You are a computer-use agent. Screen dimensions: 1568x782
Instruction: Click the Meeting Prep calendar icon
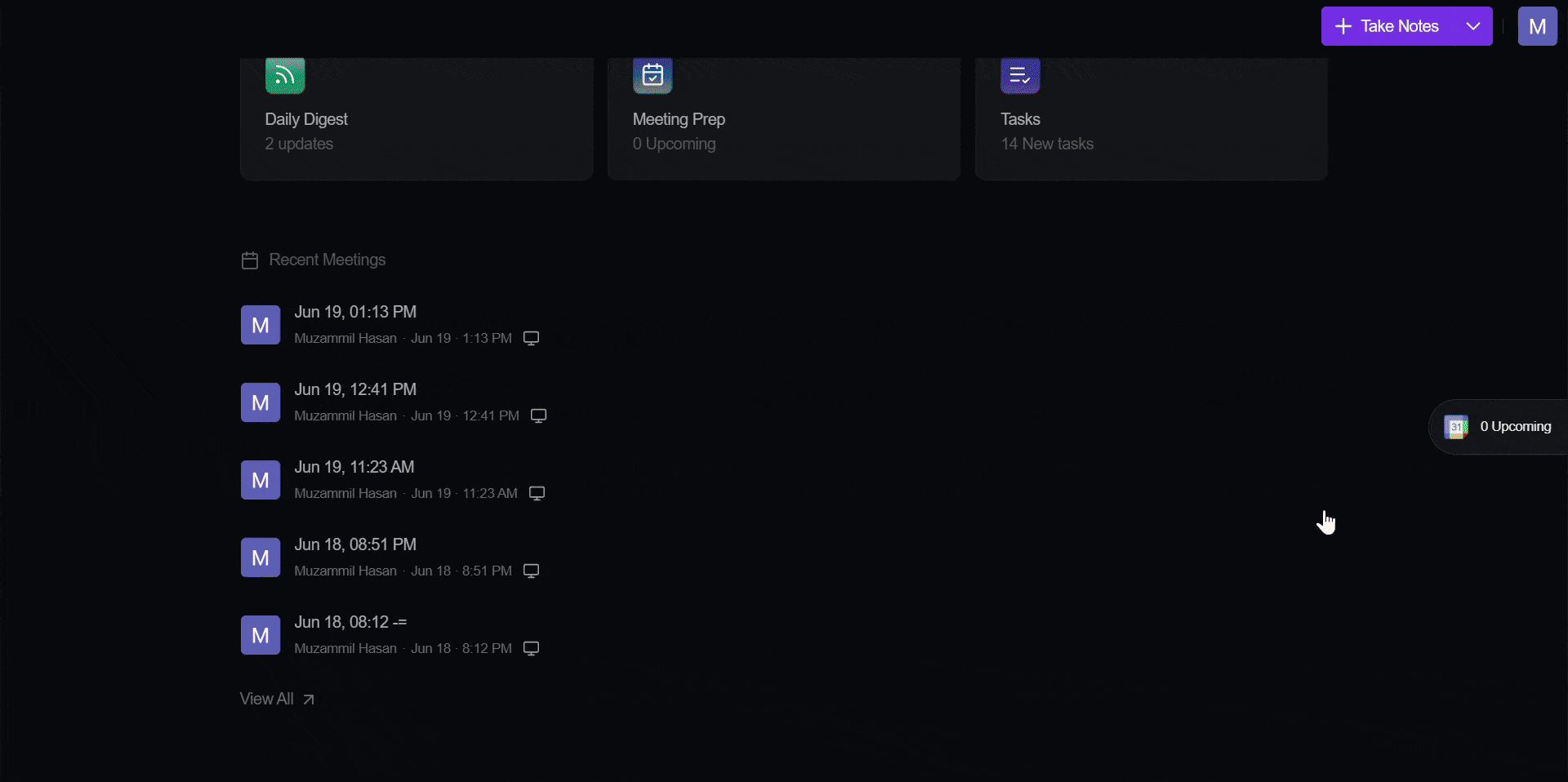(x=653, y=75)
